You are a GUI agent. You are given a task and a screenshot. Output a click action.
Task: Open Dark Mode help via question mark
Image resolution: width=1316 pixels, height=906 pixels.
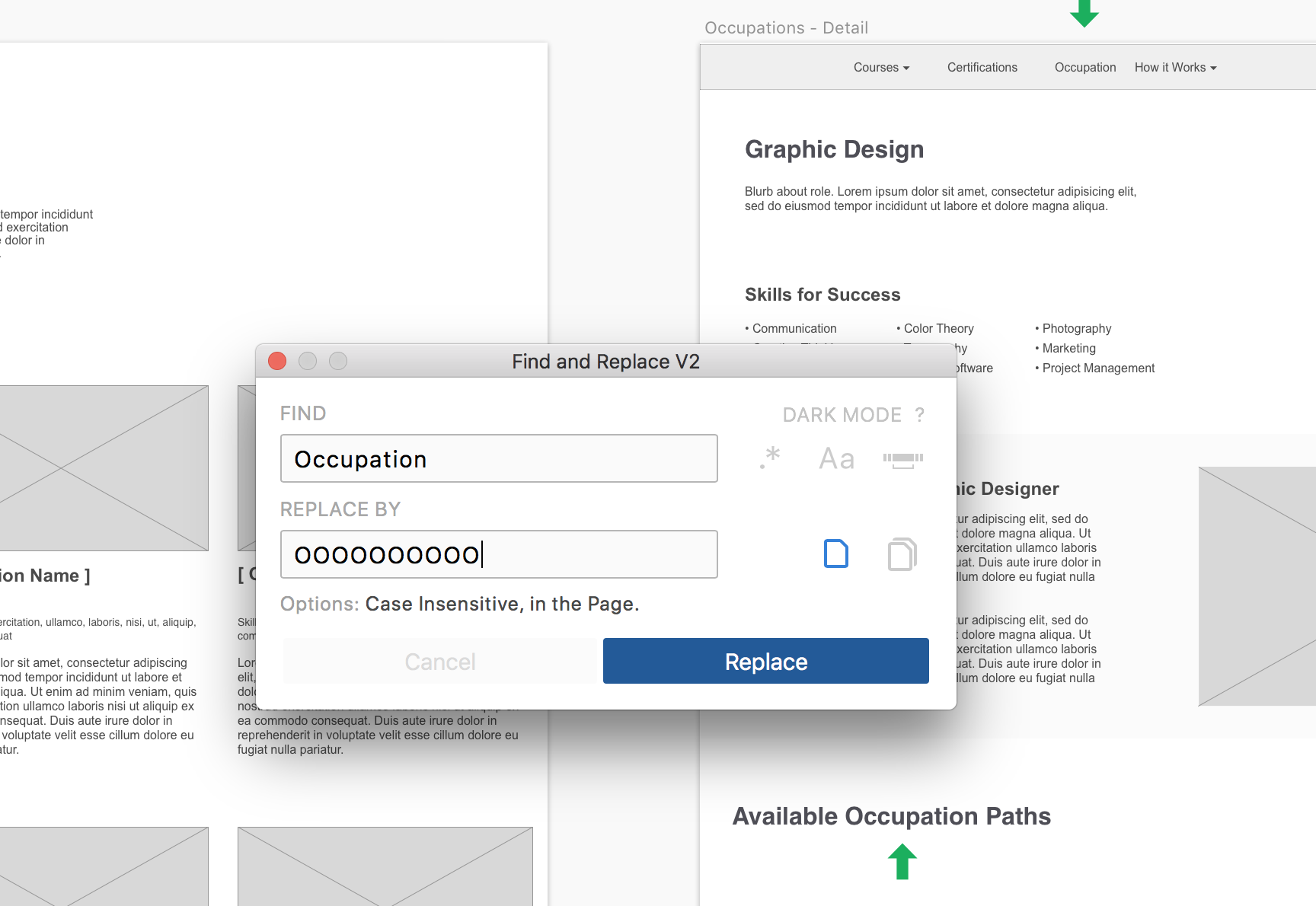click(x=920, y=414)
